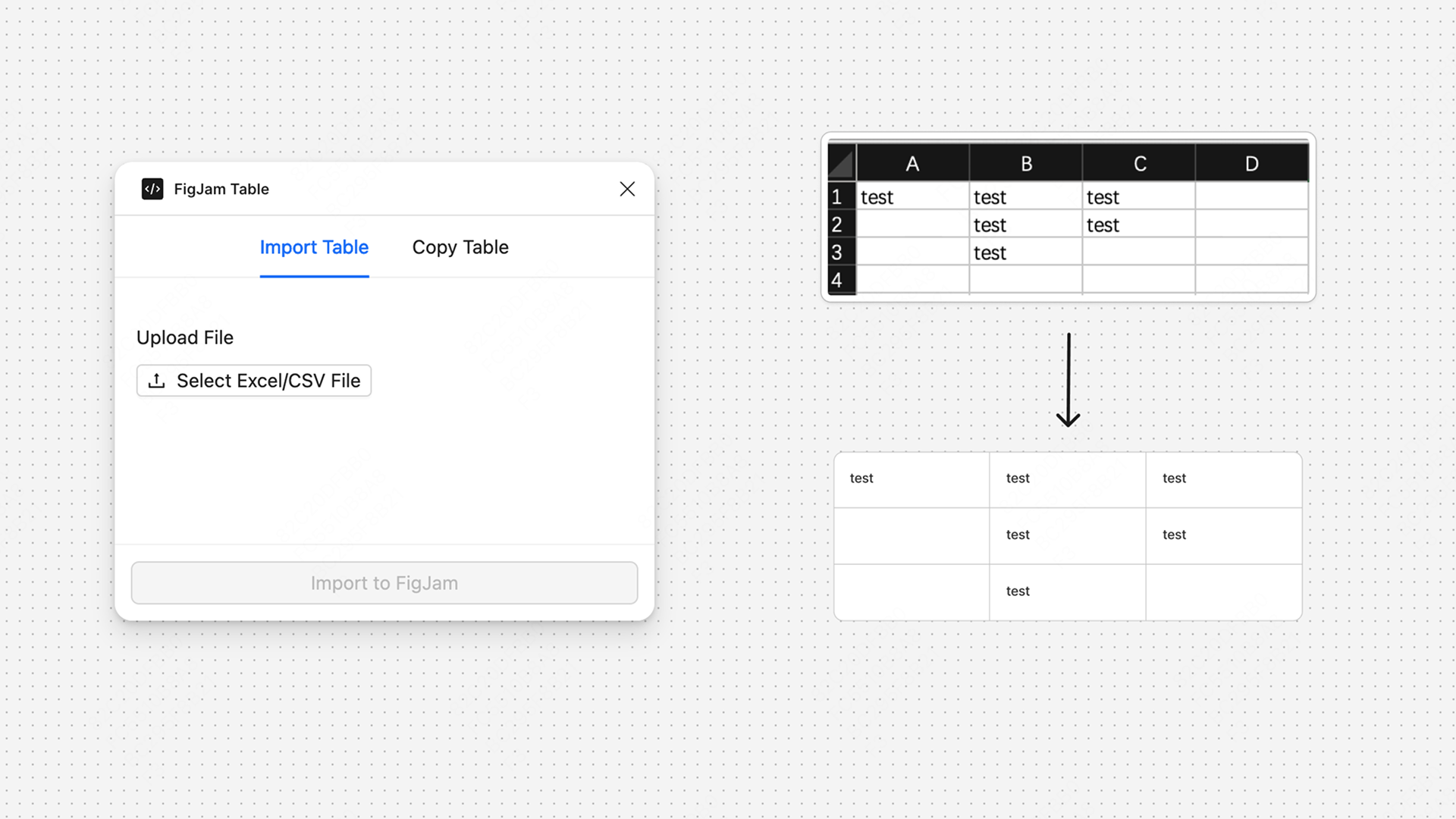1456x819 pixels.
Task: Click the select-all corner of the spreadsheet
Action: 842,163
